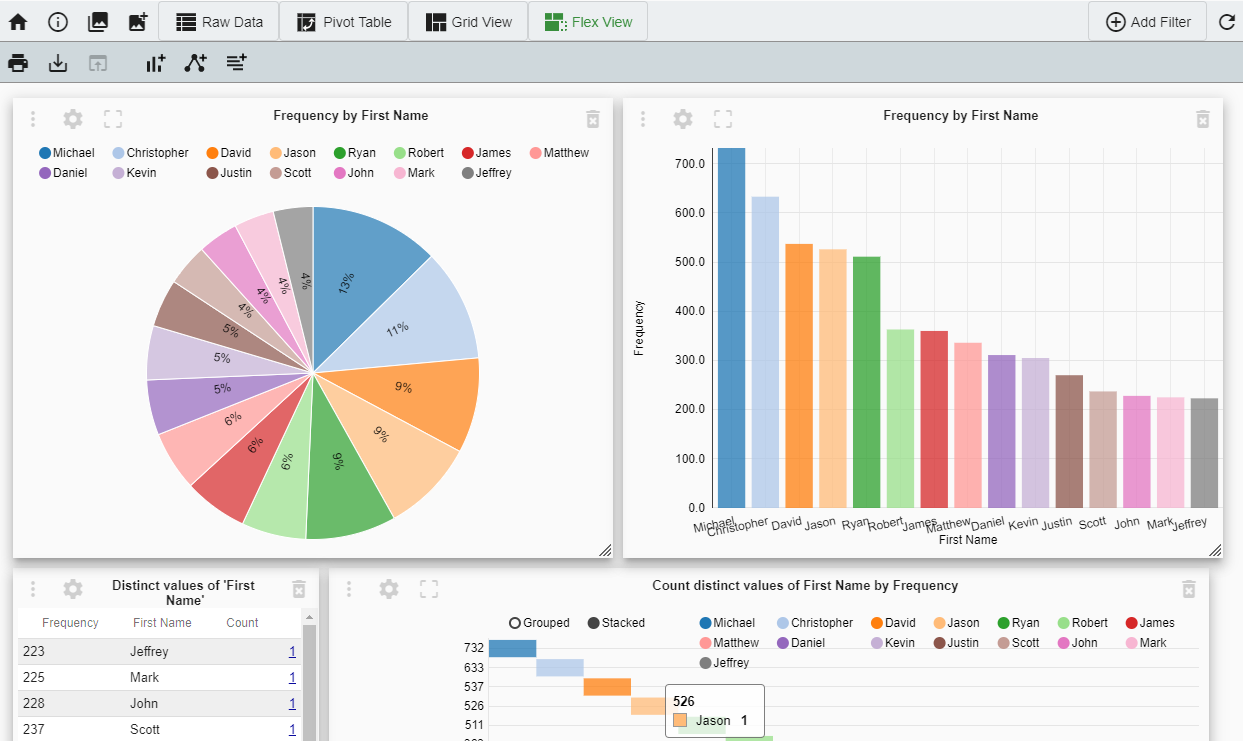Toggle Robert in bottom chart legend
This screenshot has width=1243, height=741.
[1082, 623]
